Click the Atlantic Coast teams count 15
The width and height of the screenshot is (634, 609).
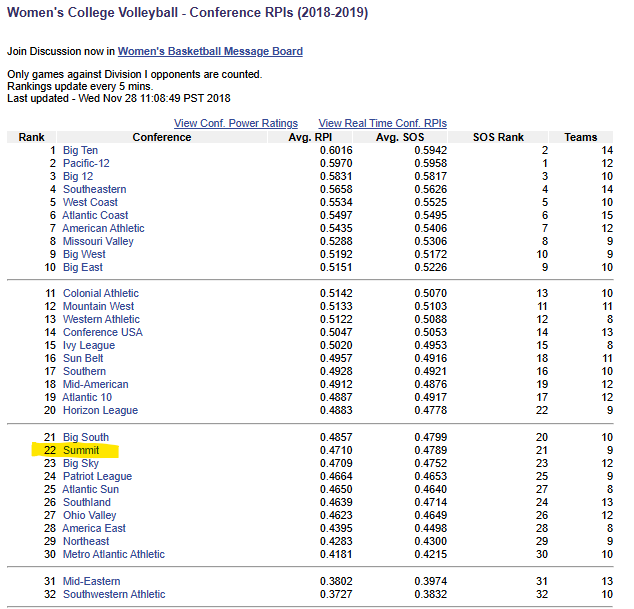(x=607, y=215)
